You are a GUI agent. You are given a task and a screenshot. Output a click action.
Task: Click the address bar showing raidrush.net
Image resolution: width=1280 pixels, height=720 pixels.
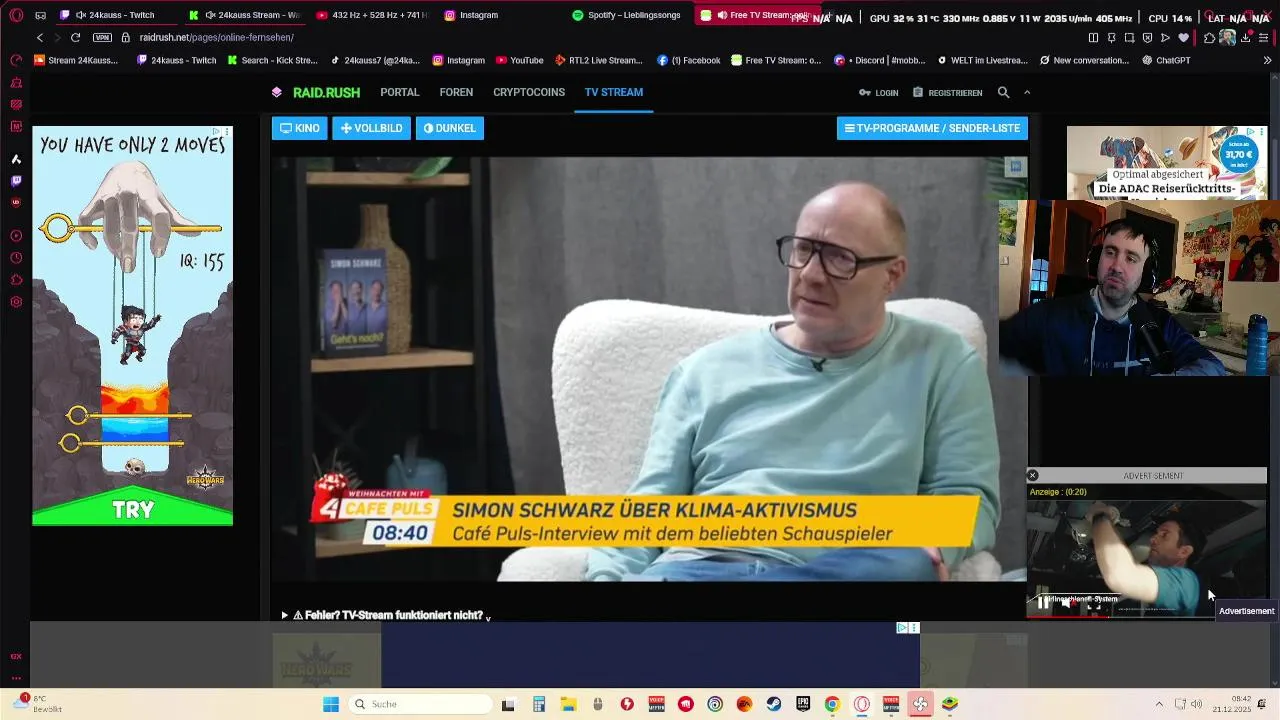click(x=216, y=37)
